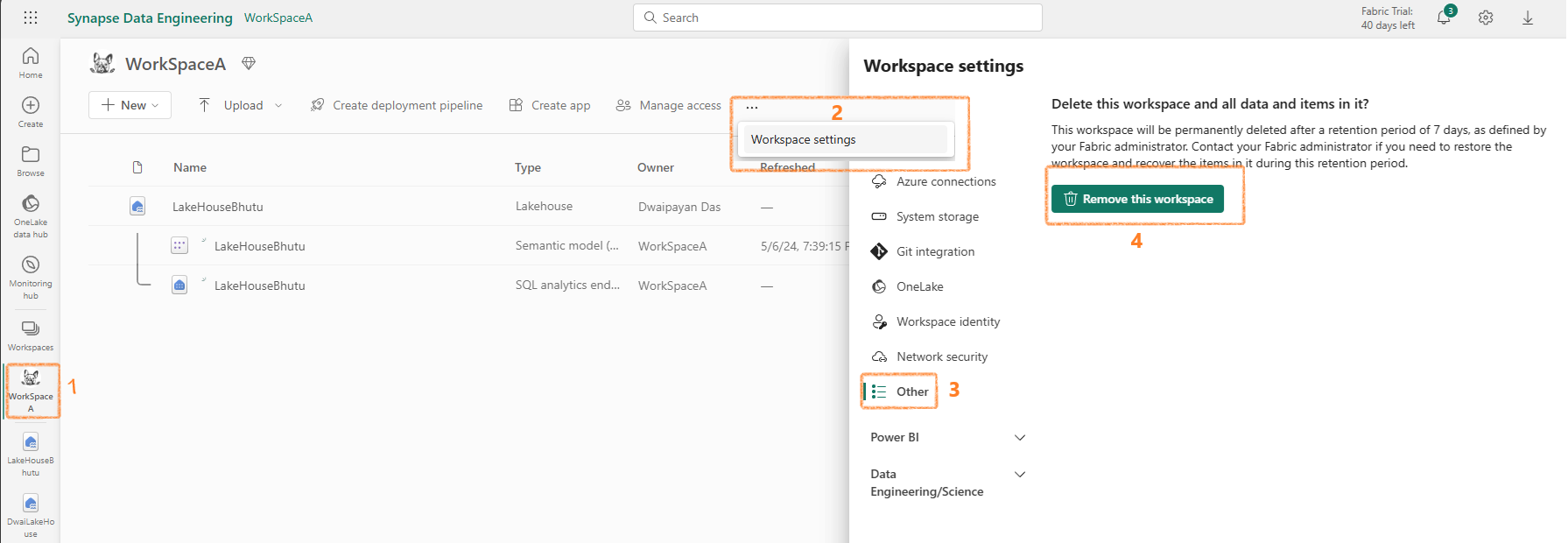The height and width of the screenshot is (543, 1568).
Task: Click Create app button
Action: 550,105
